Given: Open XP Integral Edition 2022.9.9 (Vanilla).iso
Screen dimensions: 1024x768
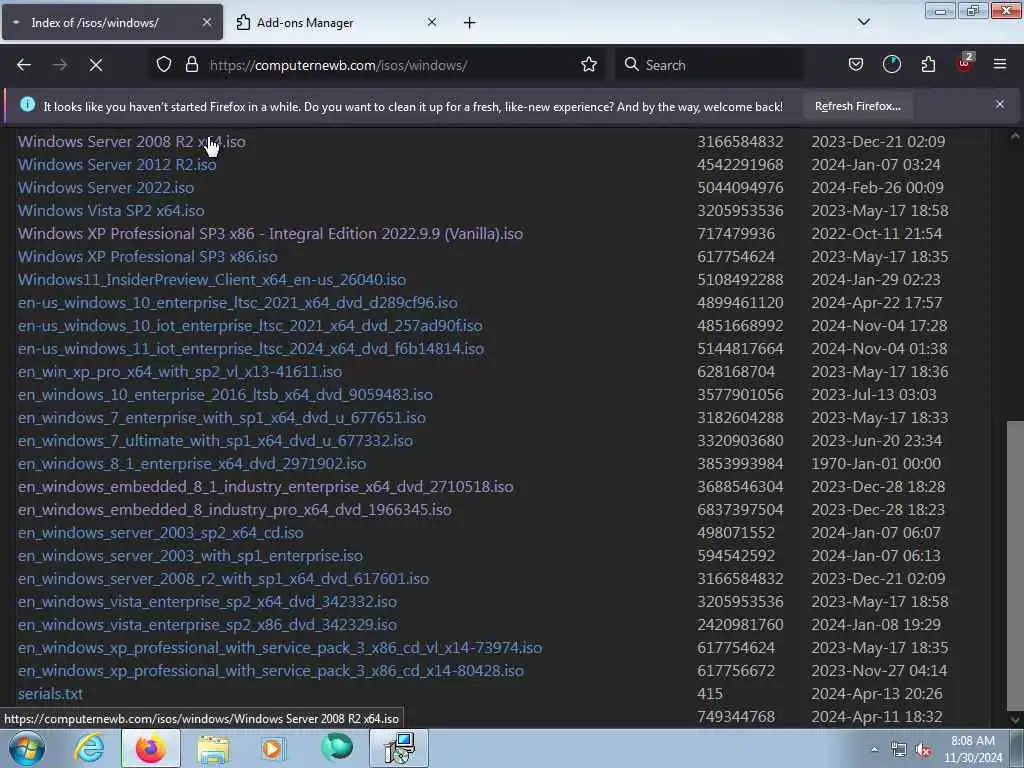Looking at the screenshot, I should 270,234.
